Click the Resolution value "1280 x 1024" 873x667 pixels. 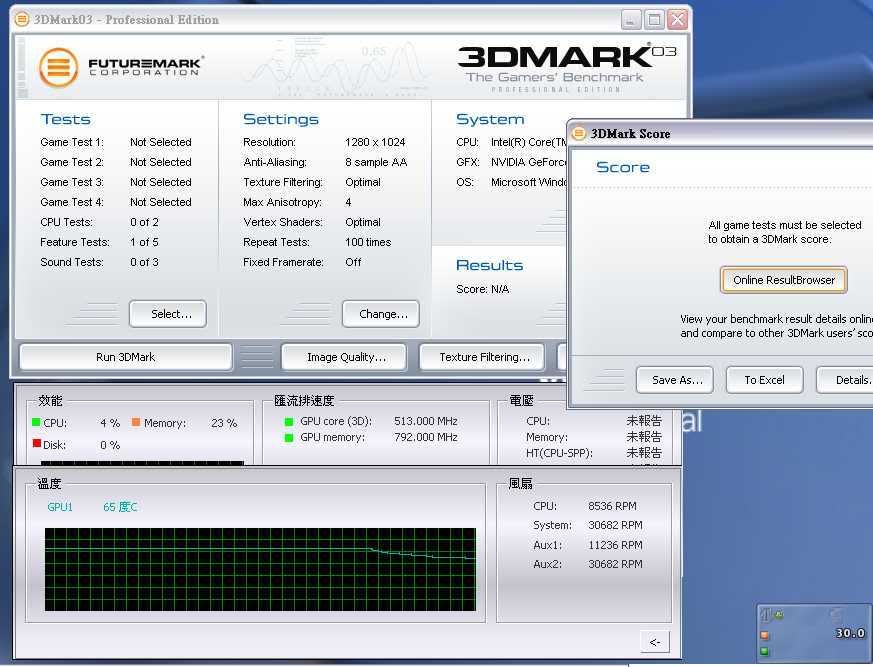click(x=375, y=142)
